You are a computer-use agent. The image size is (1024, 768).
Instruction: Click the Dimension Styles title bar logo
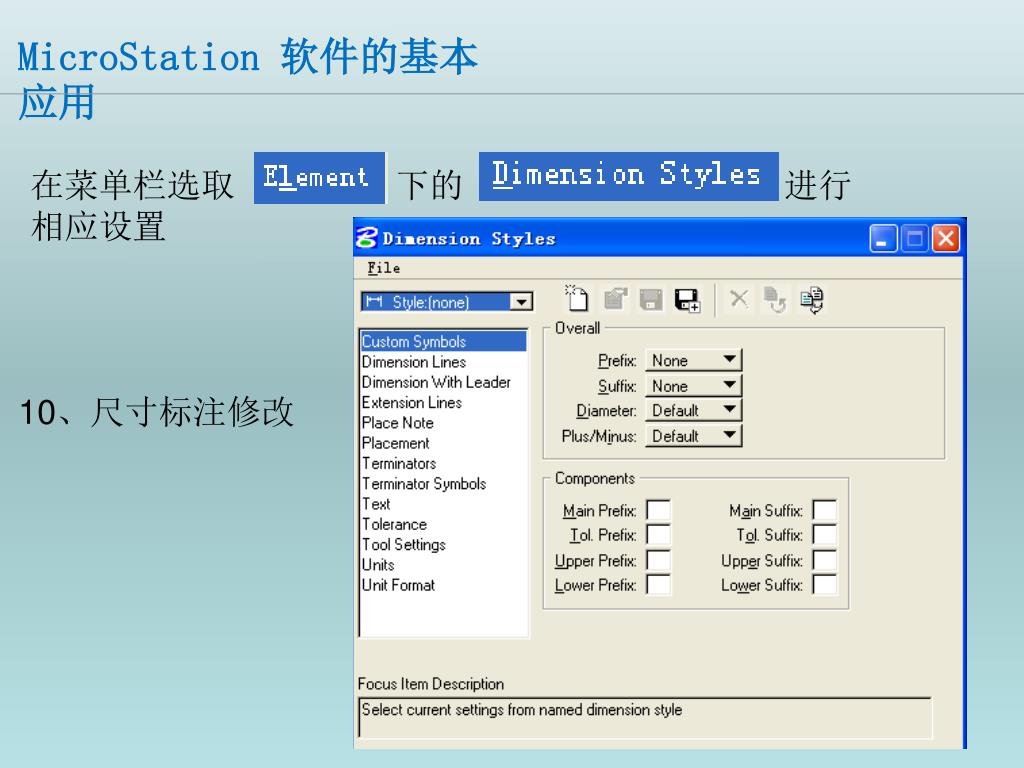point(367,238)
